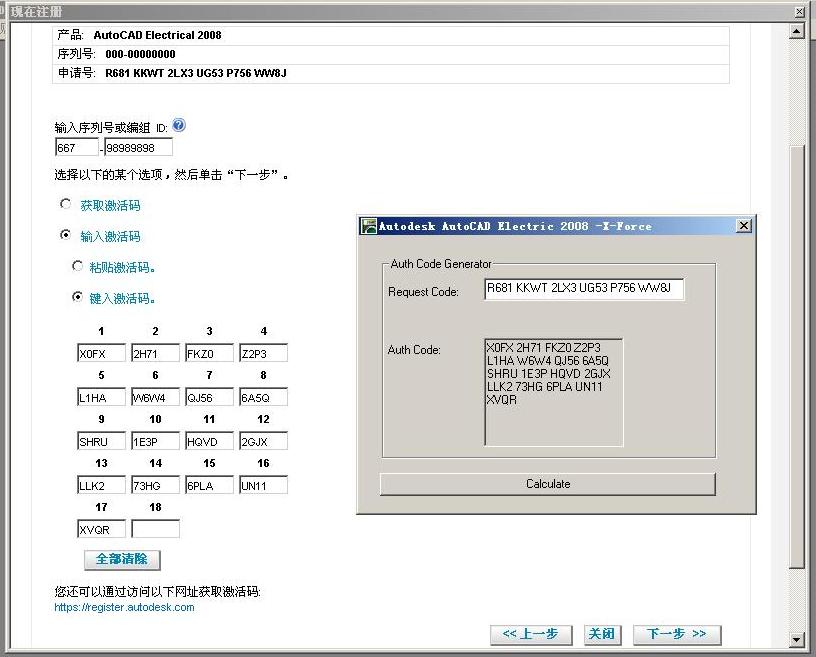Select the 输入激活码 radio option
This screenshot has height=657, width=816.
[x=66, y=235]
